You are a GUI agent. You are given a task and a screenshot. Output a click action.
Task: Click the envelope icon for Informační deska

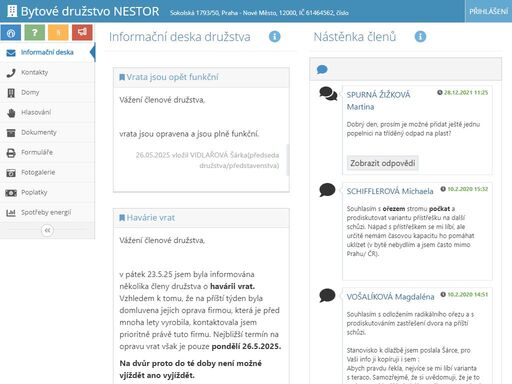coord(11,53)
